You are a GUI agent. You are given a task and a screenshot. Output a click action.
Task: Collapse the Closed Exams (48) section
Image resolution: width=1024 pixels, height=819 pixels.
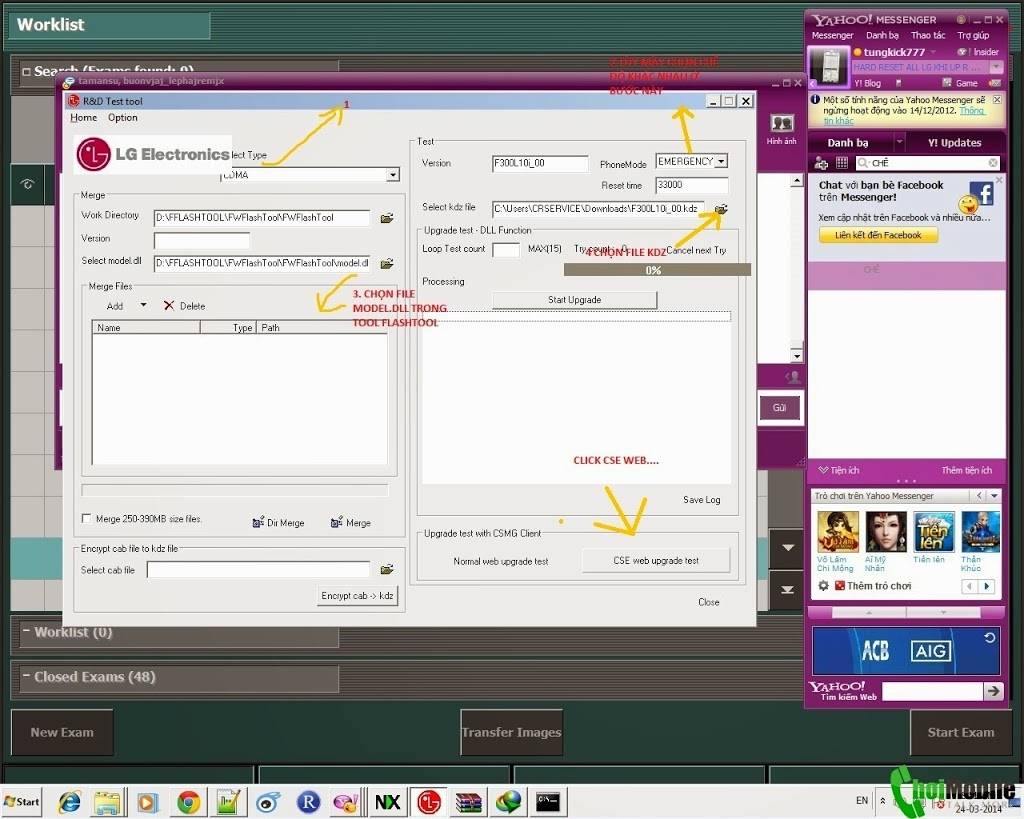26,676
